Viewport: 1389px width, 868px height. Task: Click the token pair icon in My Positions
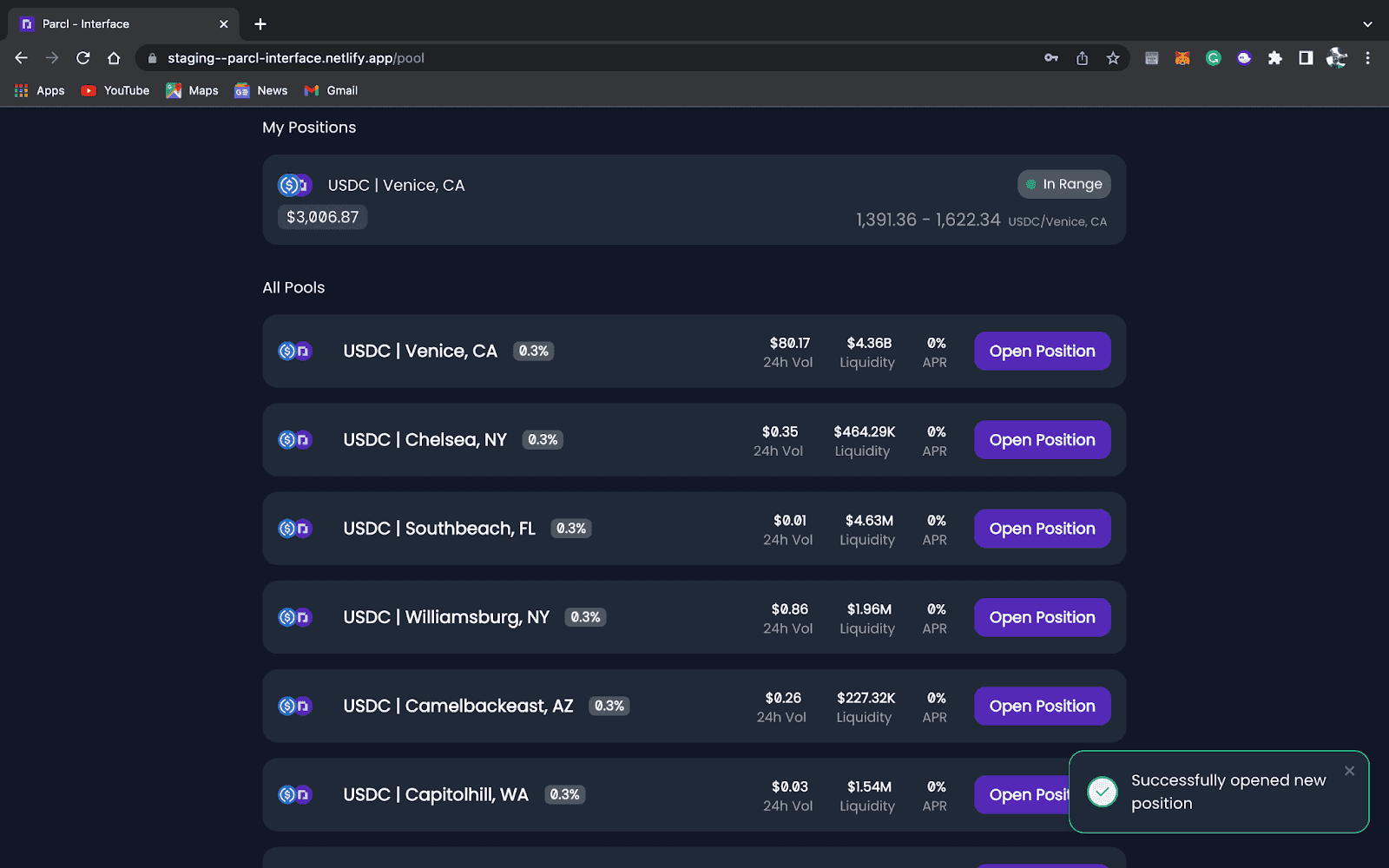point(294,185)
